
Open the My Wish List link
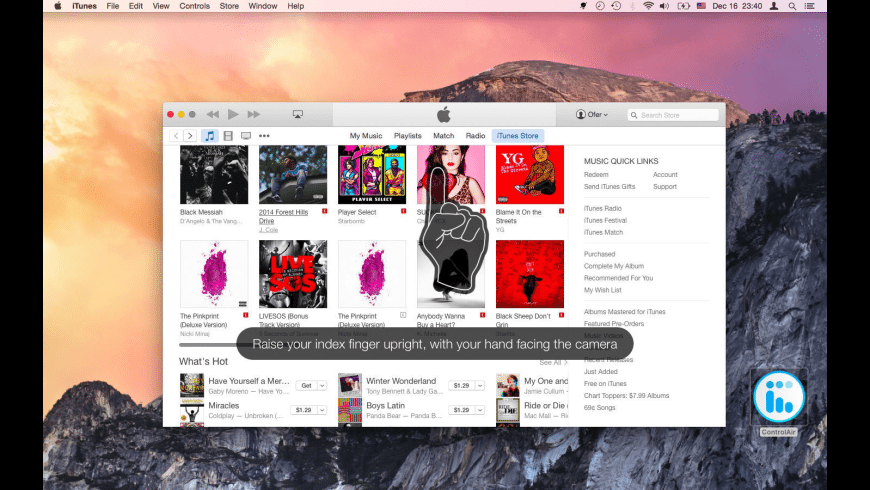603,290
